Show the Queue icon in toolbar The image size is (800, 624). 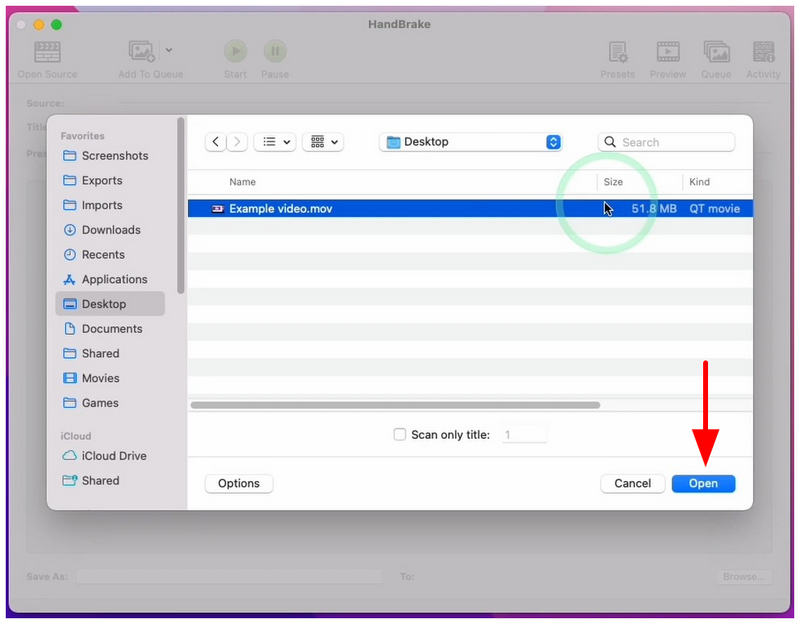[x=716, y=52]
